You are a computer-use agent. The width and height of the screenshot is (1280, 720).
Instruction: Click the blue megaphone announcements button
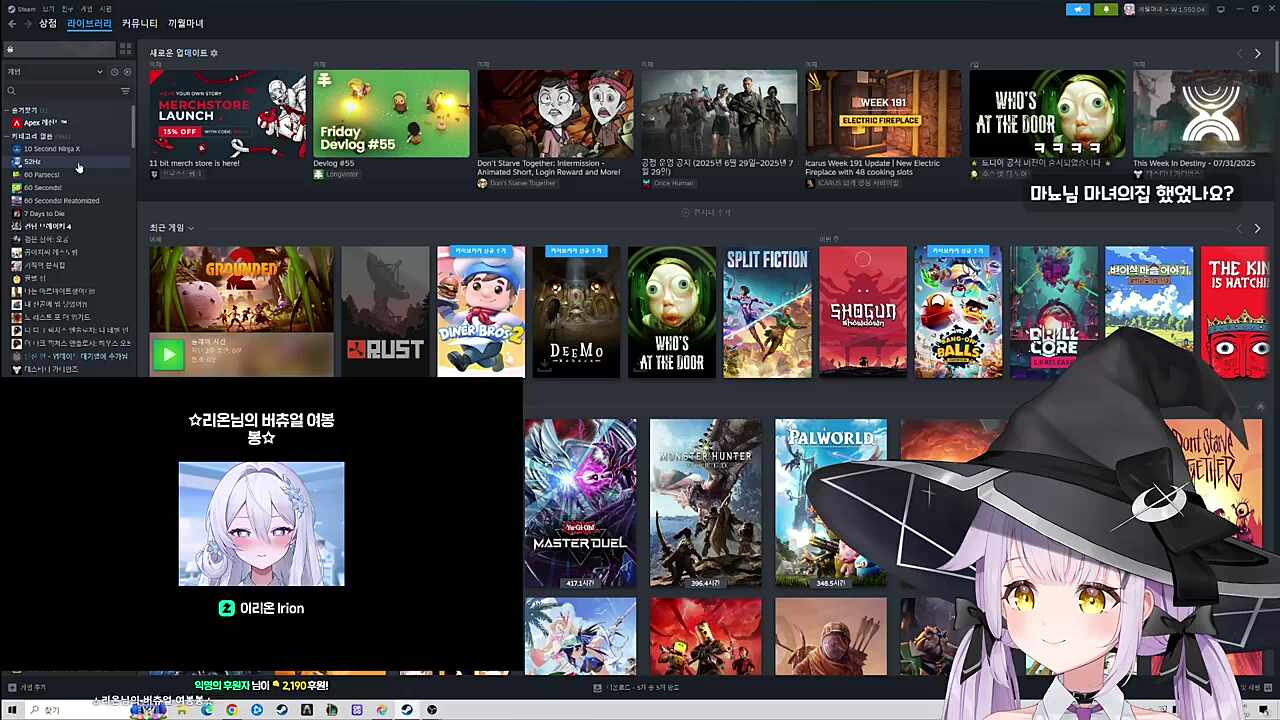[x=1078, y=9]
